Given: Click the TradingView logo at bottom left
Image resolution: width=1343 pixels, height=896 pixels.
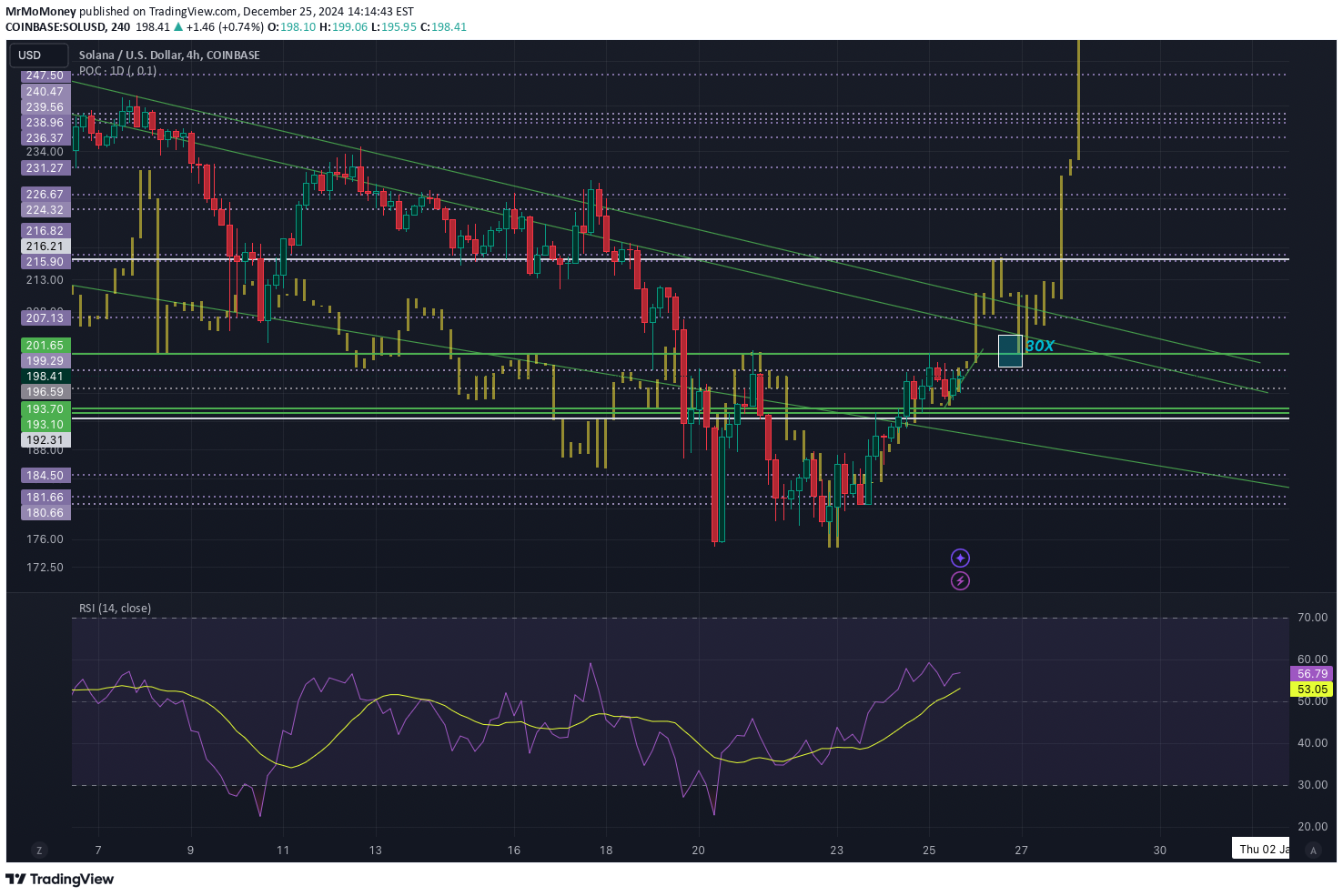Looking at the screenshot, I should [x=60, y=879].
